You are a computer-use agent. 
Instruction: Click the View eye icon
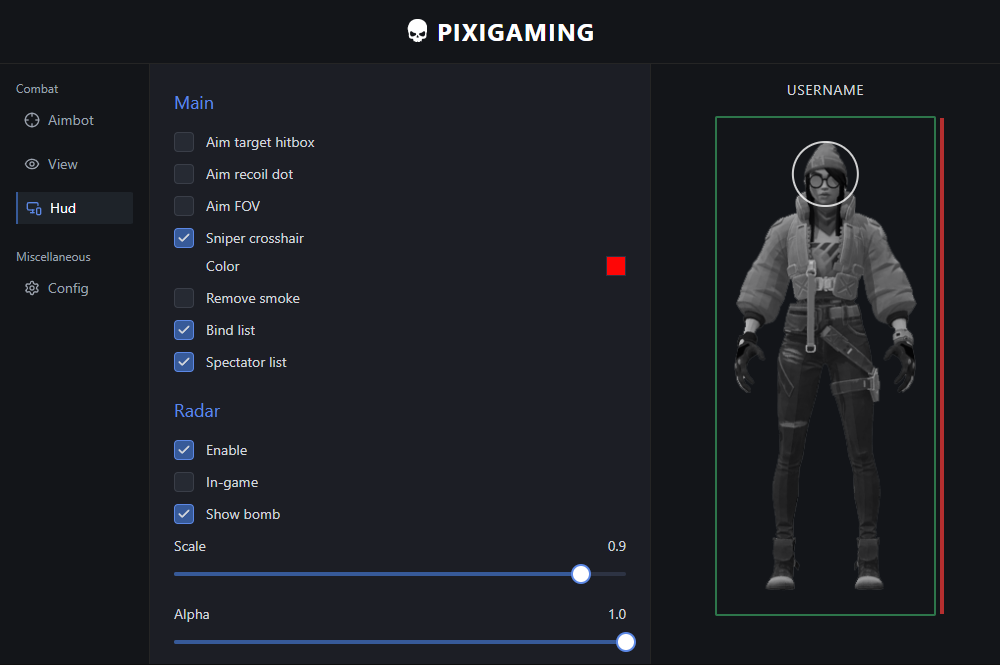32,164
